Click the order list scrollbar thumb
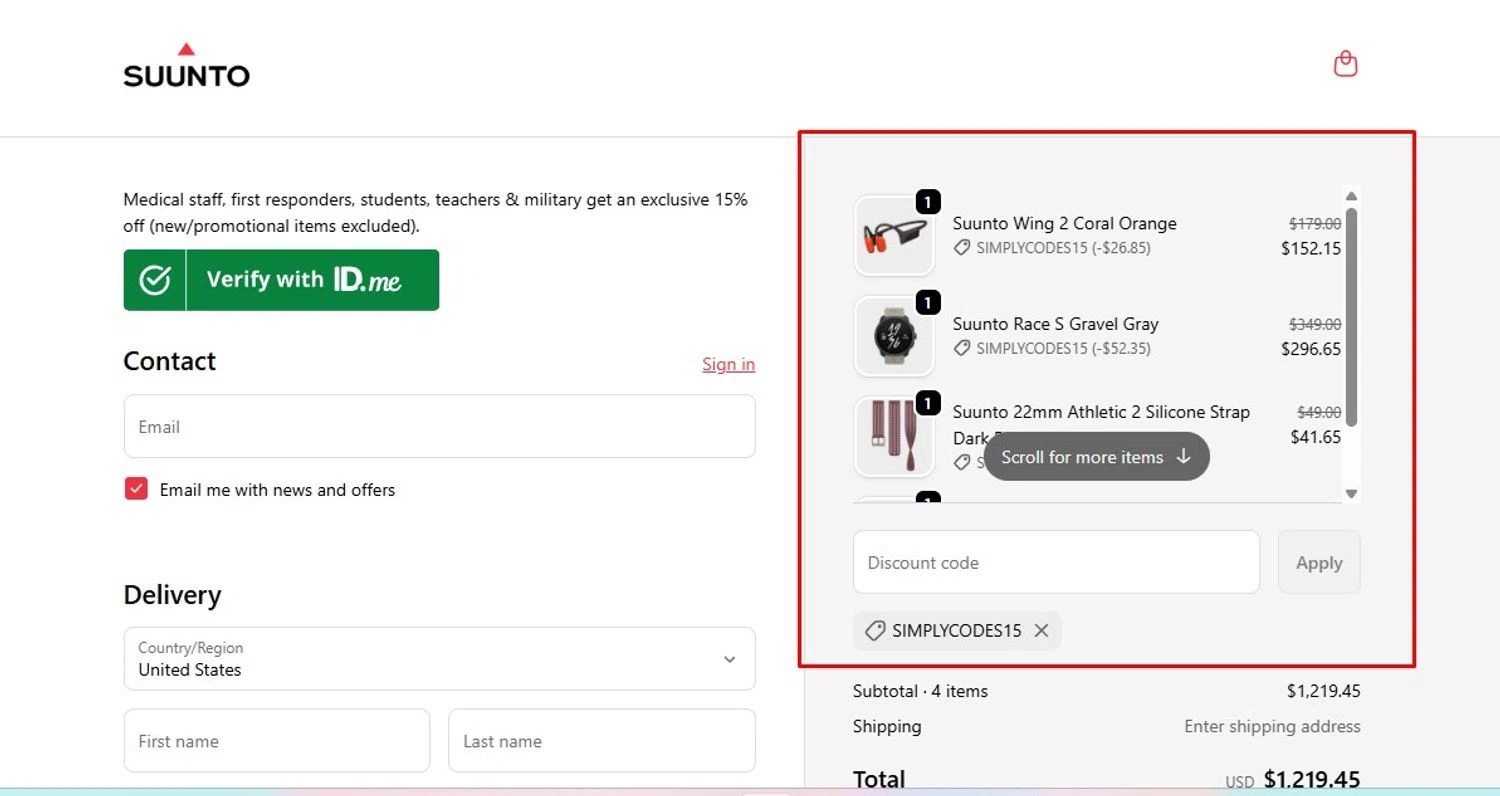 pyautogui.click(x=1351, y=317)
